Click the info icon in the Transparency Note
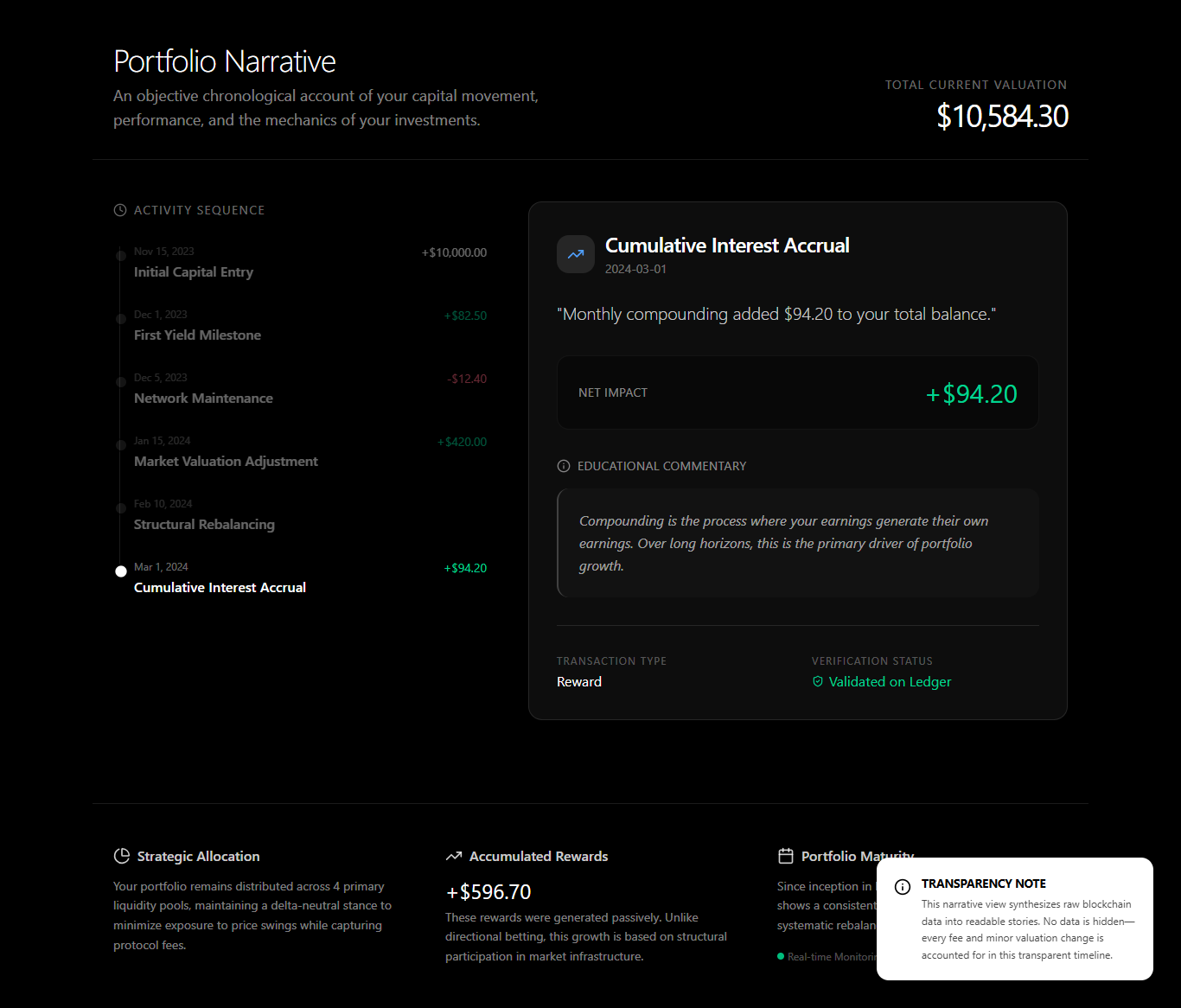1181x1008 pixels. (903, 886)
